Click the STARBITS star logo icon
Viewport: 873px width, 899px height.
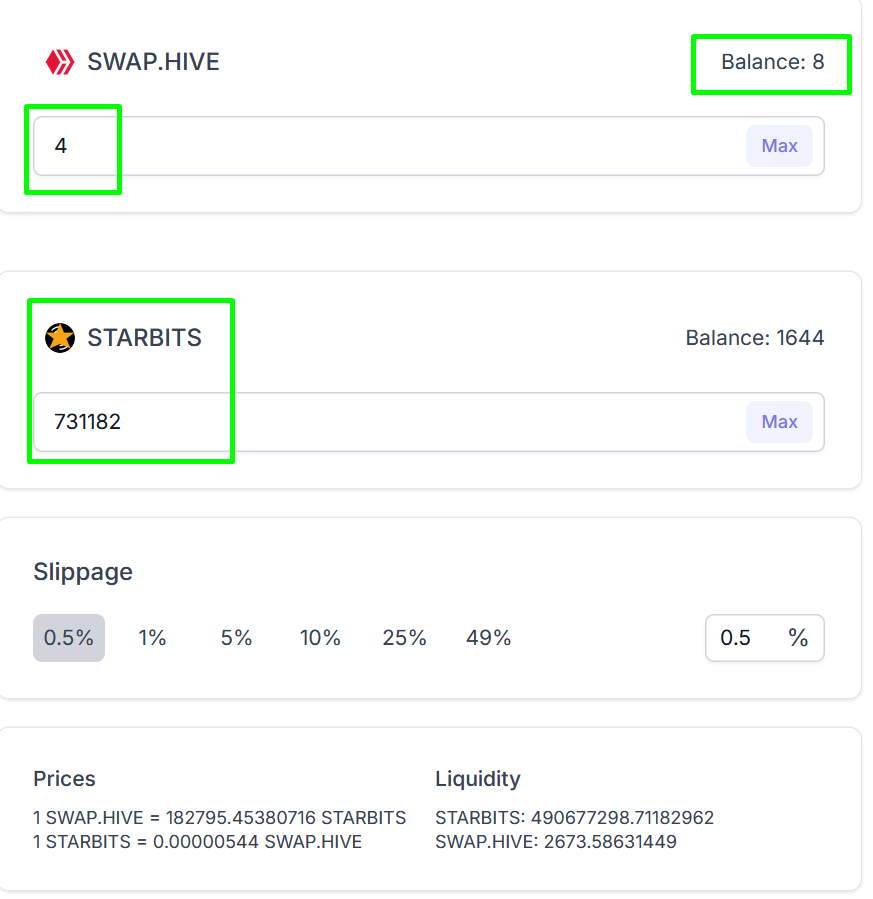click(60, 338)
